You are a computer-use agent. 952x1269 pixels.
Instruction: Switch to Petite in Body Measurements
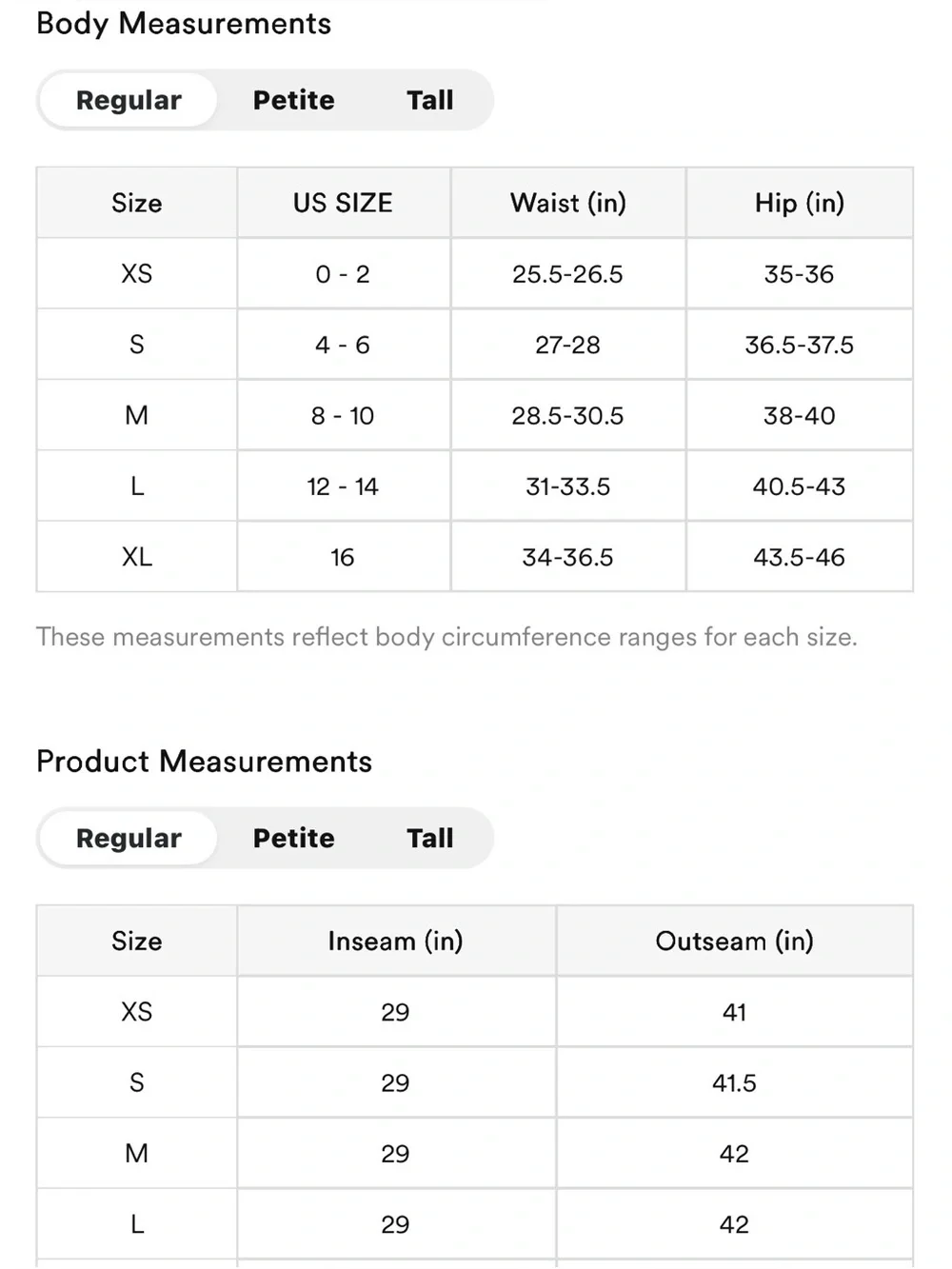pos(293,100)
